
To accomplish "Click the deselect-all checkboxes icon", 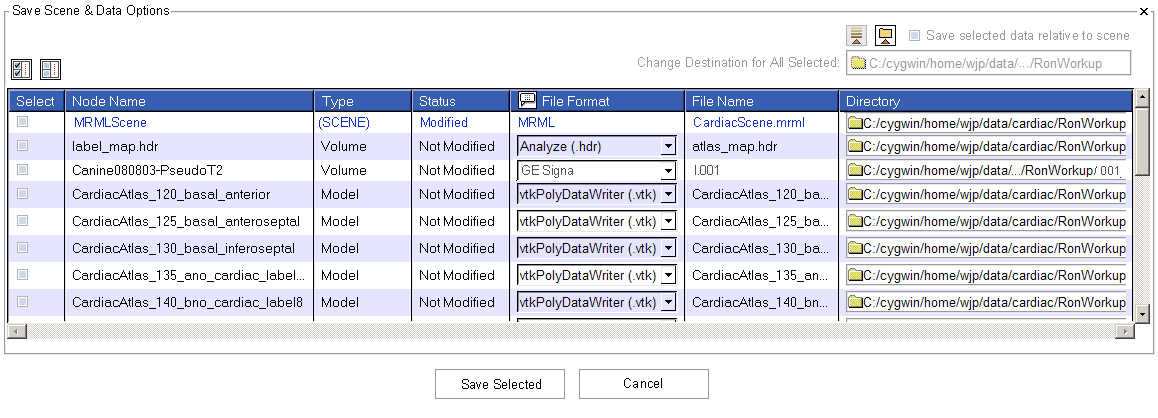I will coord(50,69).
